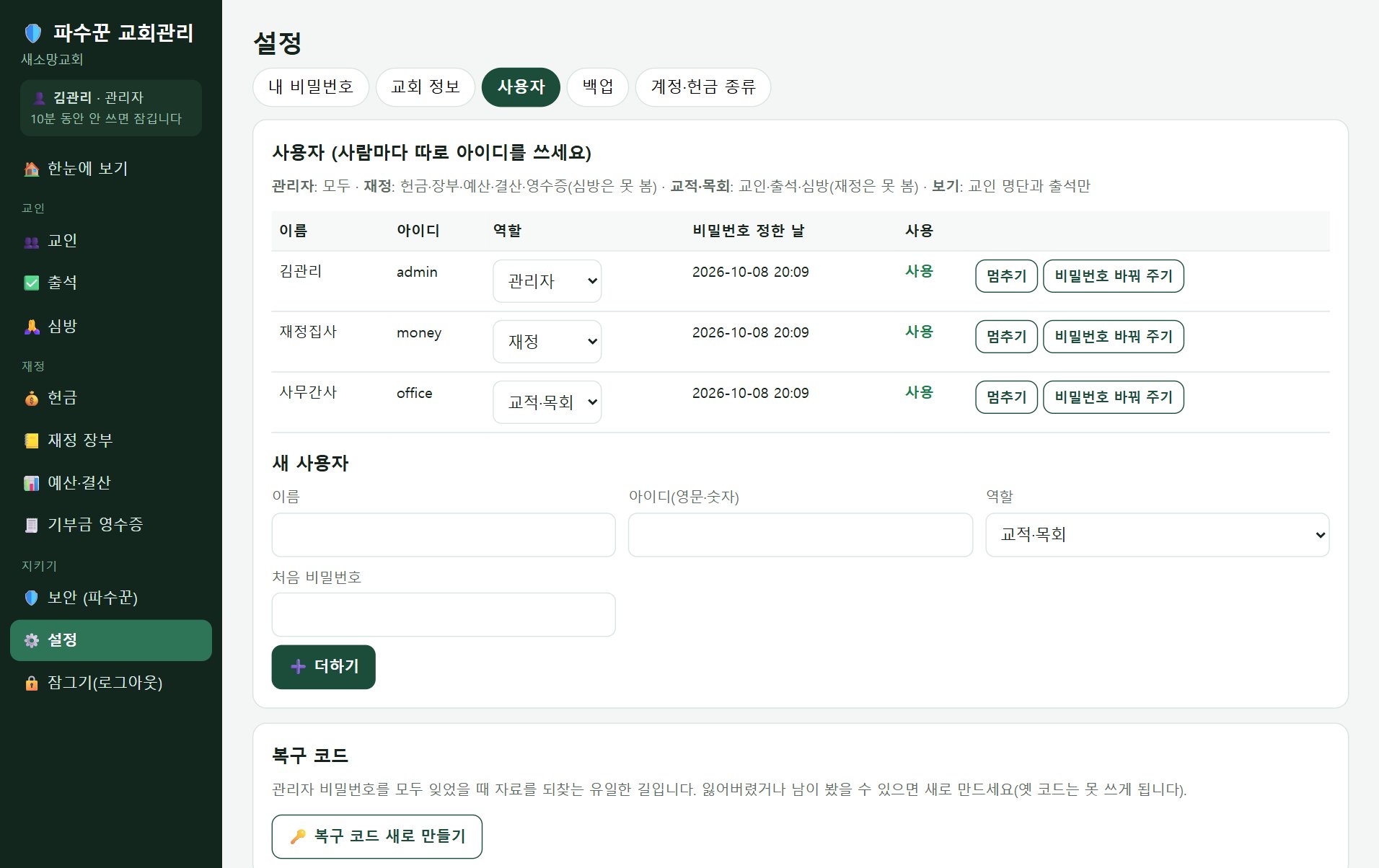
Task: Click the admin ID cell
Action: point(417,273)
